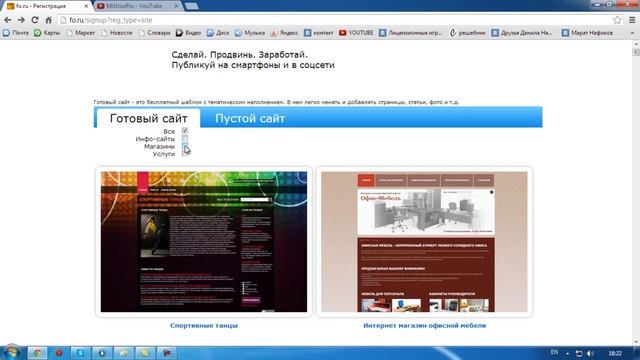This screenshot has width=640, height=360.
Task: Click the browser forward arrow
Action: (21, 20)
